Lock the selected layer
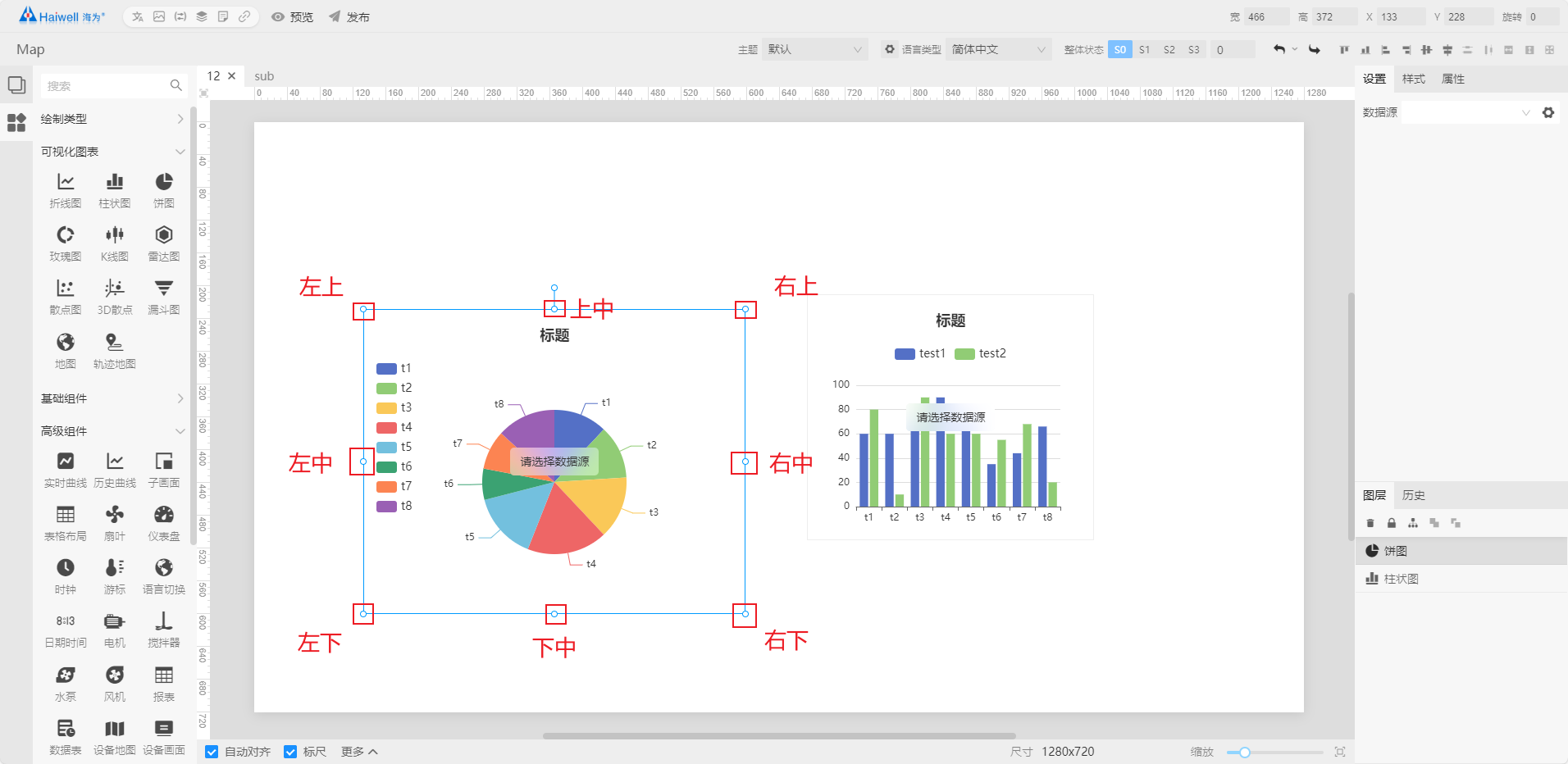Viewport: 1568px width, 764px height. pos(1392,523)
